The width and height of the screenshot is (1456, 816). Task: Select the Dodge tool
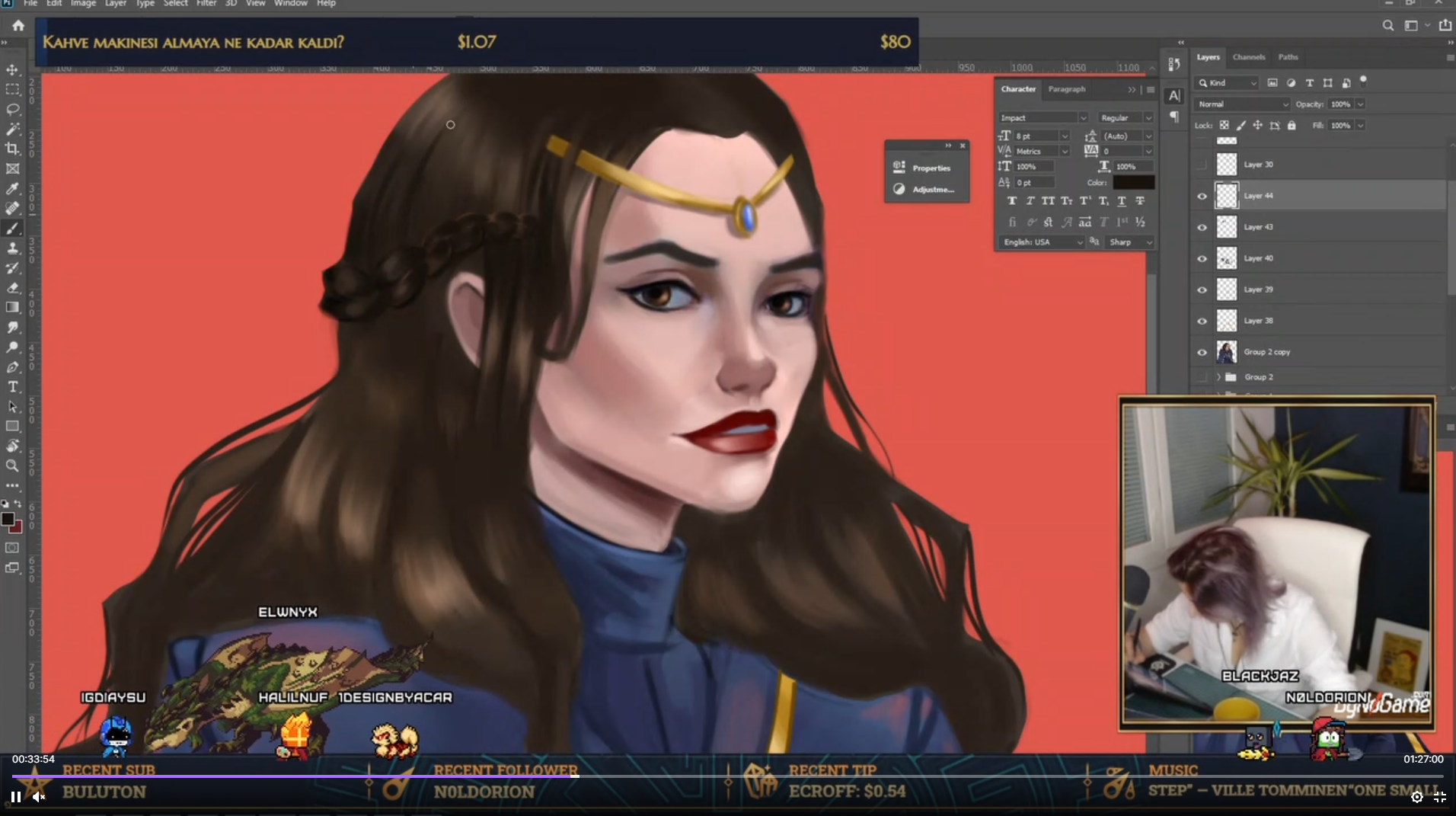(x=12, y=347)
